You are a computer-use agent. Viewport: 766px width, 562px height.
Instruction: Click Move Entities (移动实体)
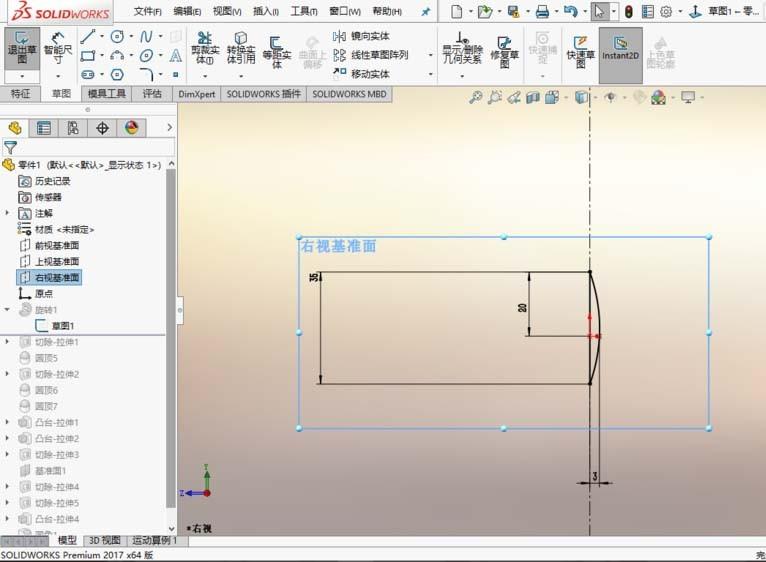pyautogui.click(x=361, y=74)
